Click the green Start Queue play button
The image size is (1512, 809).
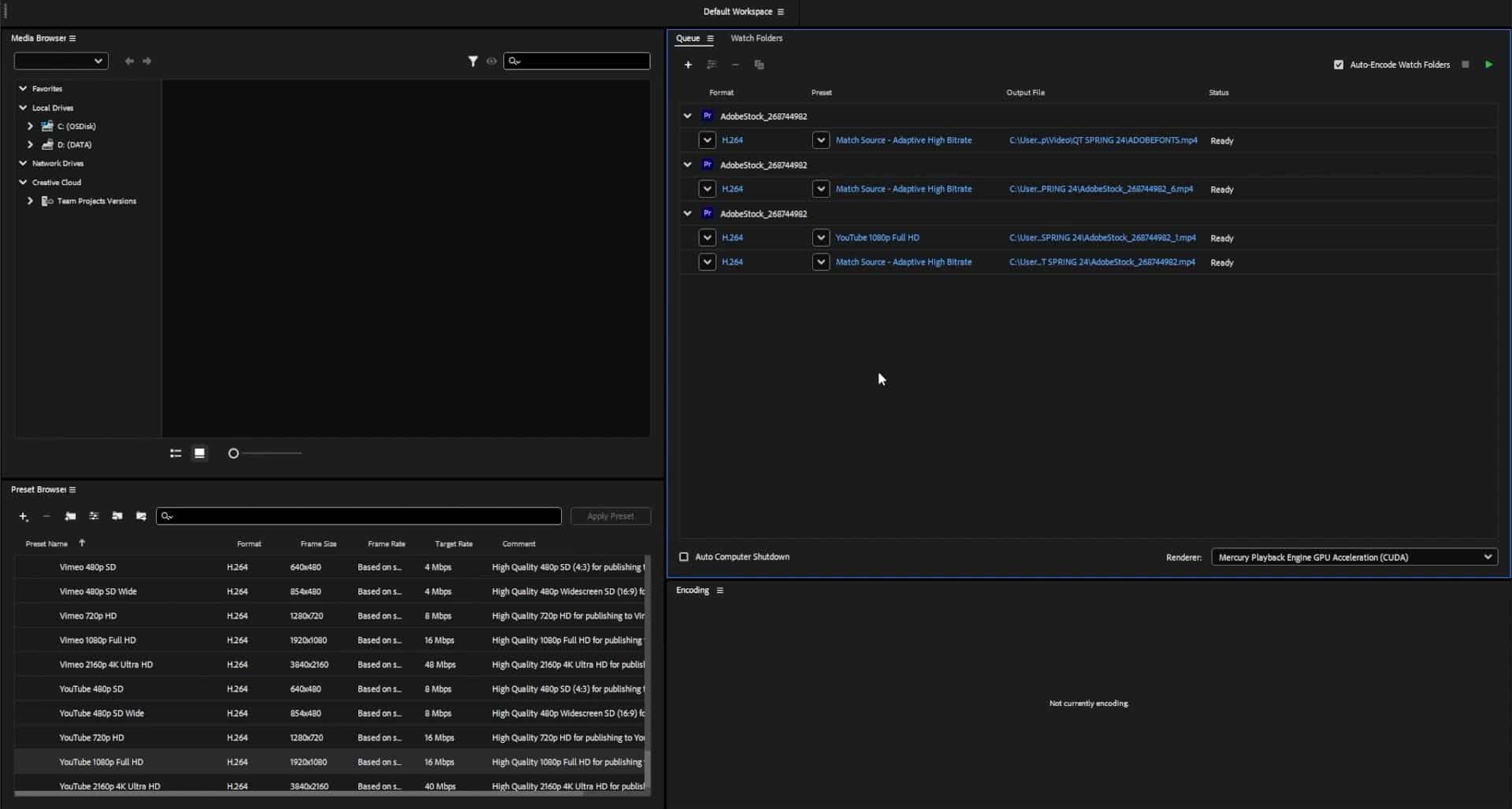coord(1488,65)
